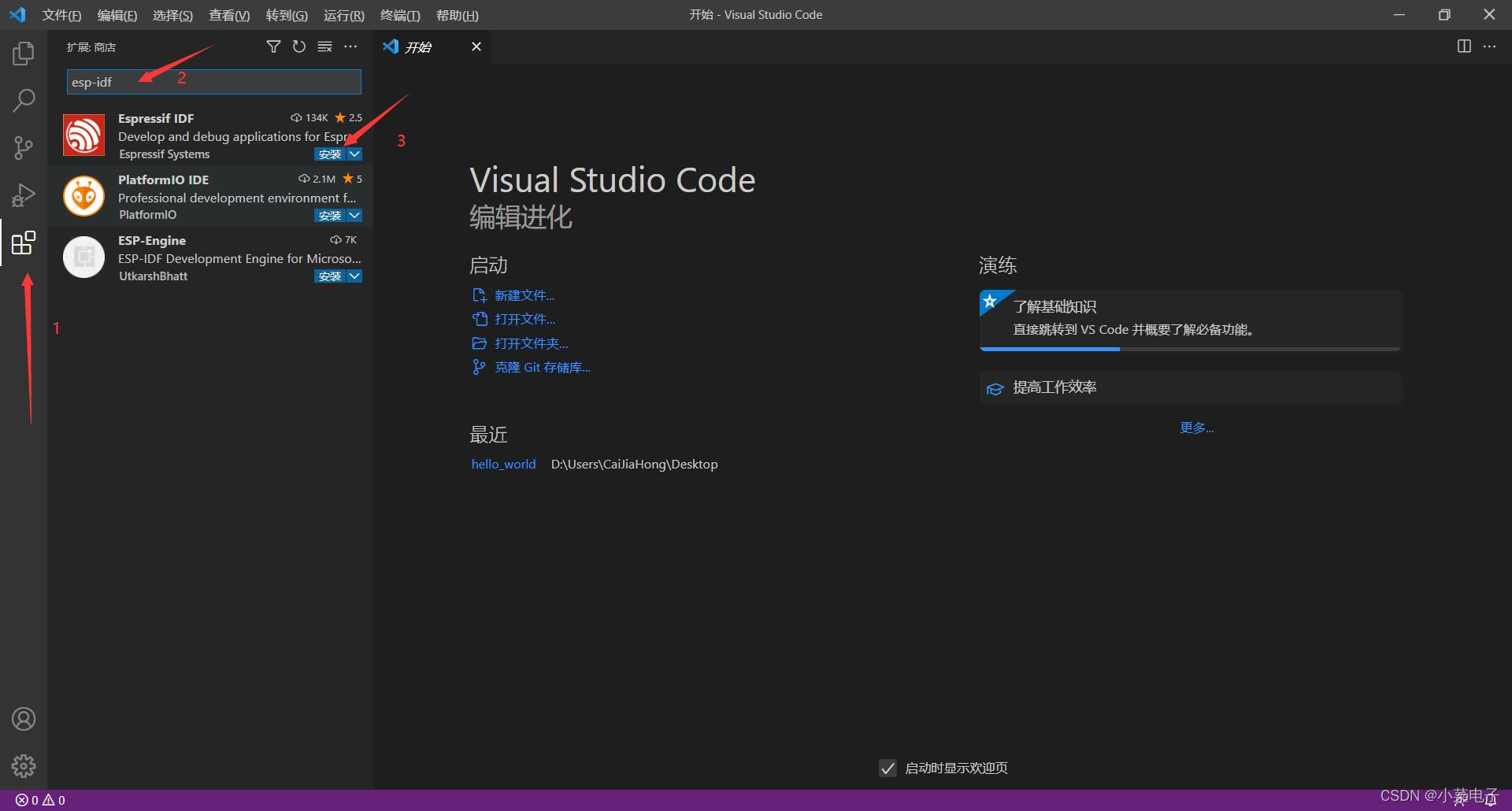This screenshot has height=811, width=1512.
Task: Open the Extensions view icon
Action: [x=24, y=243]
